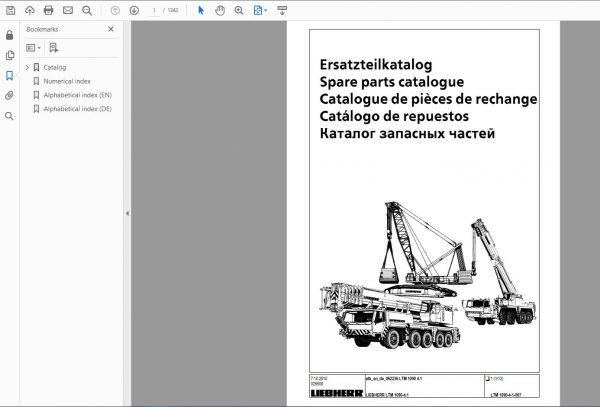Click the 'Spare parts catalogue' title text
This screenshot has height=407, width=600.
(391, 82)
